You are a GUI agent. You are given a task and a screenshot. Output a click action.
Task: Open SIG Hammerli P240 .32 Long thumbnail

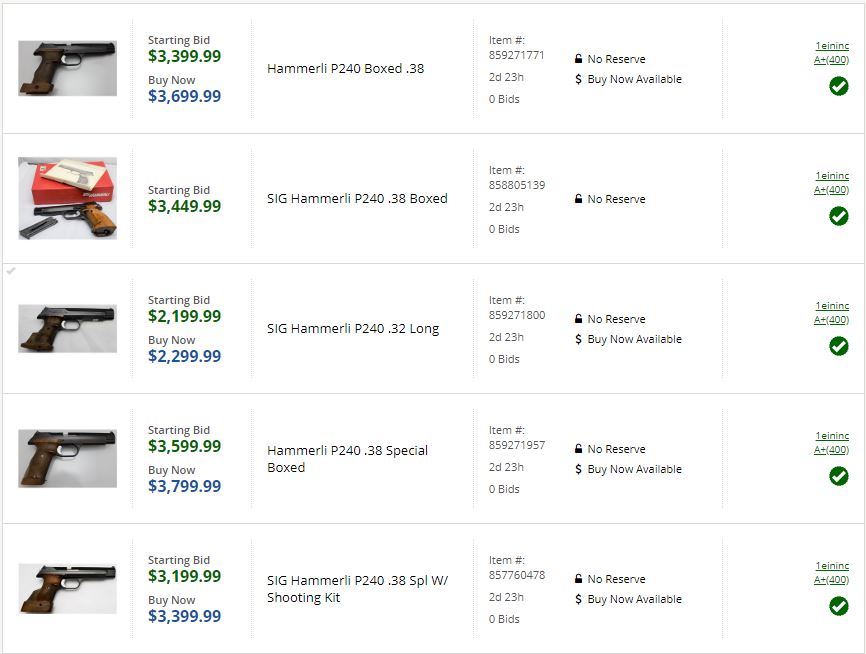(67, 329)
